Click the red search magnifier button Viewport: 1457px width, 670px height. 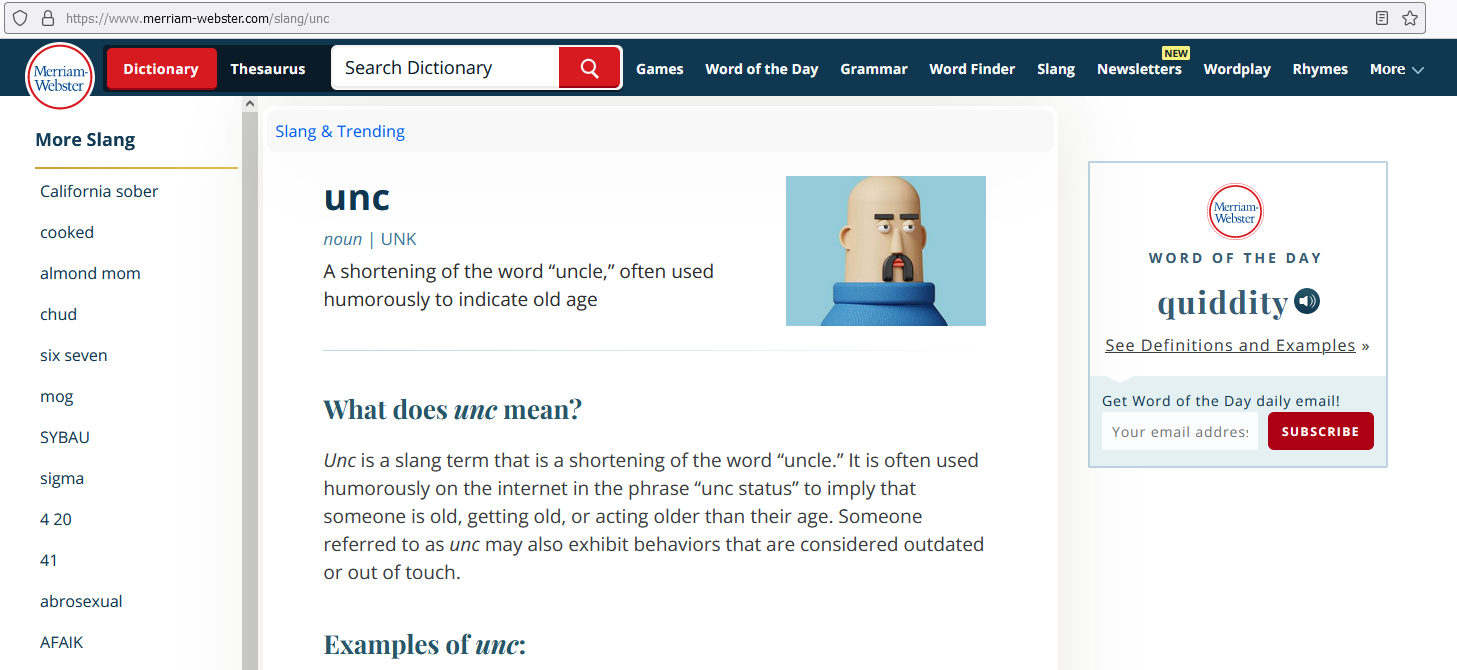(589, 68)
